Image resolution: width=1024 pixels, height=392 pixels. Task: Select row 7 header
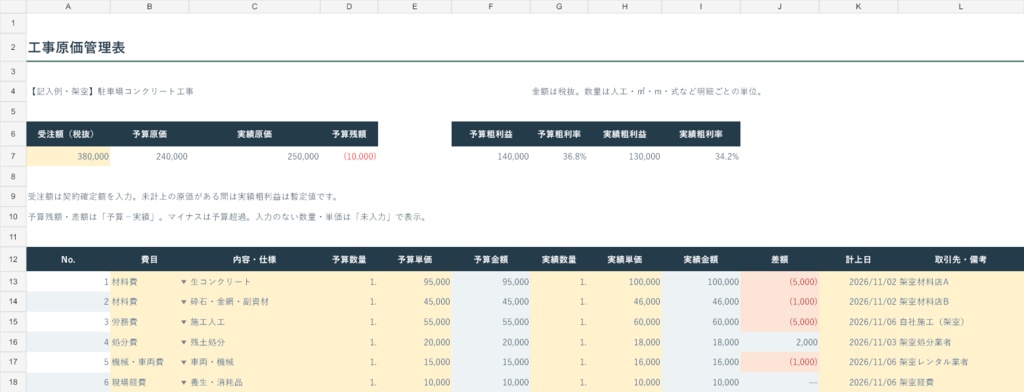tap(13, 157)
